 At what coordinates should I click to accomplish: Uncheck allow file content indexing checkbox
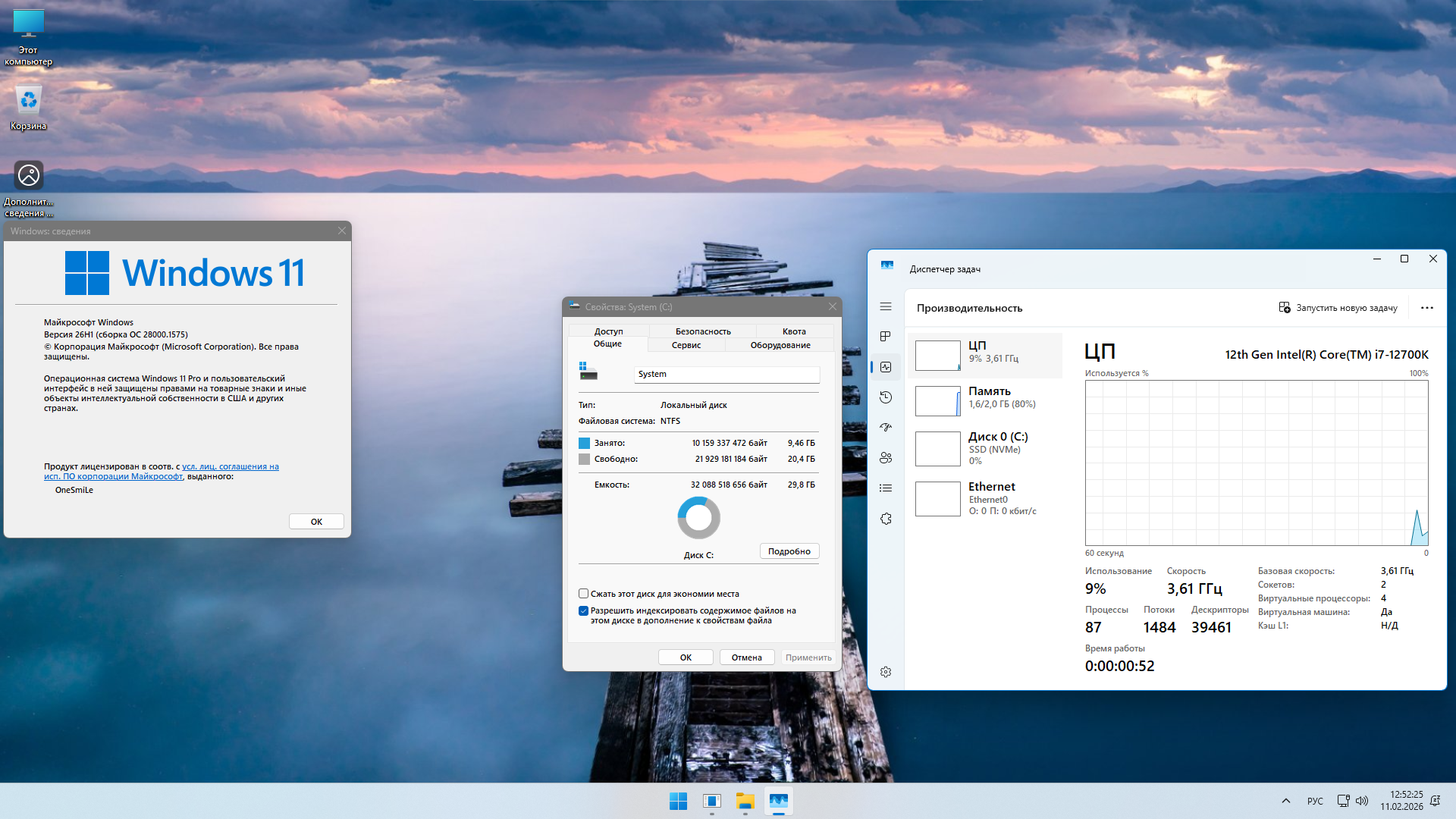(x=584, y=610)
